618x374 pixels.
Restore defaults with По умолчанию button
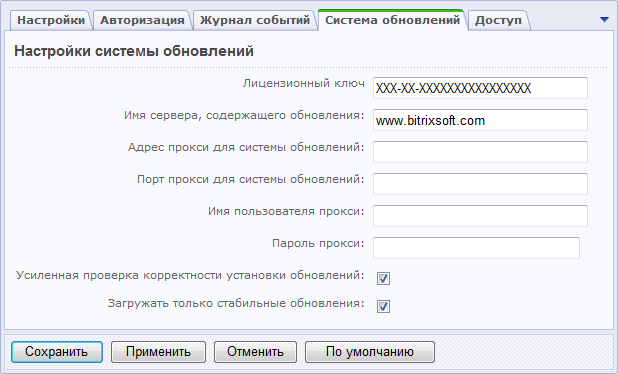(370, 352)
